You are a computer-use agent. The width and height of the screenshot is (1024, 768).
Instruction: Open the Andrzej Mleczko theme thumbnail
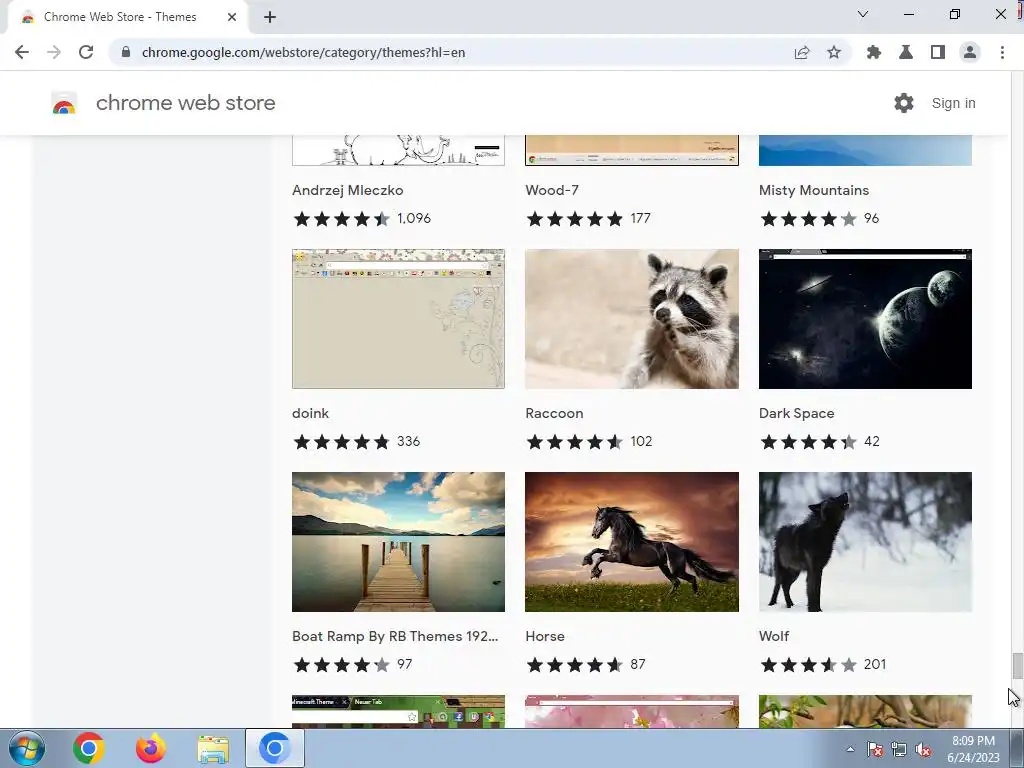[x=398, y=150]
